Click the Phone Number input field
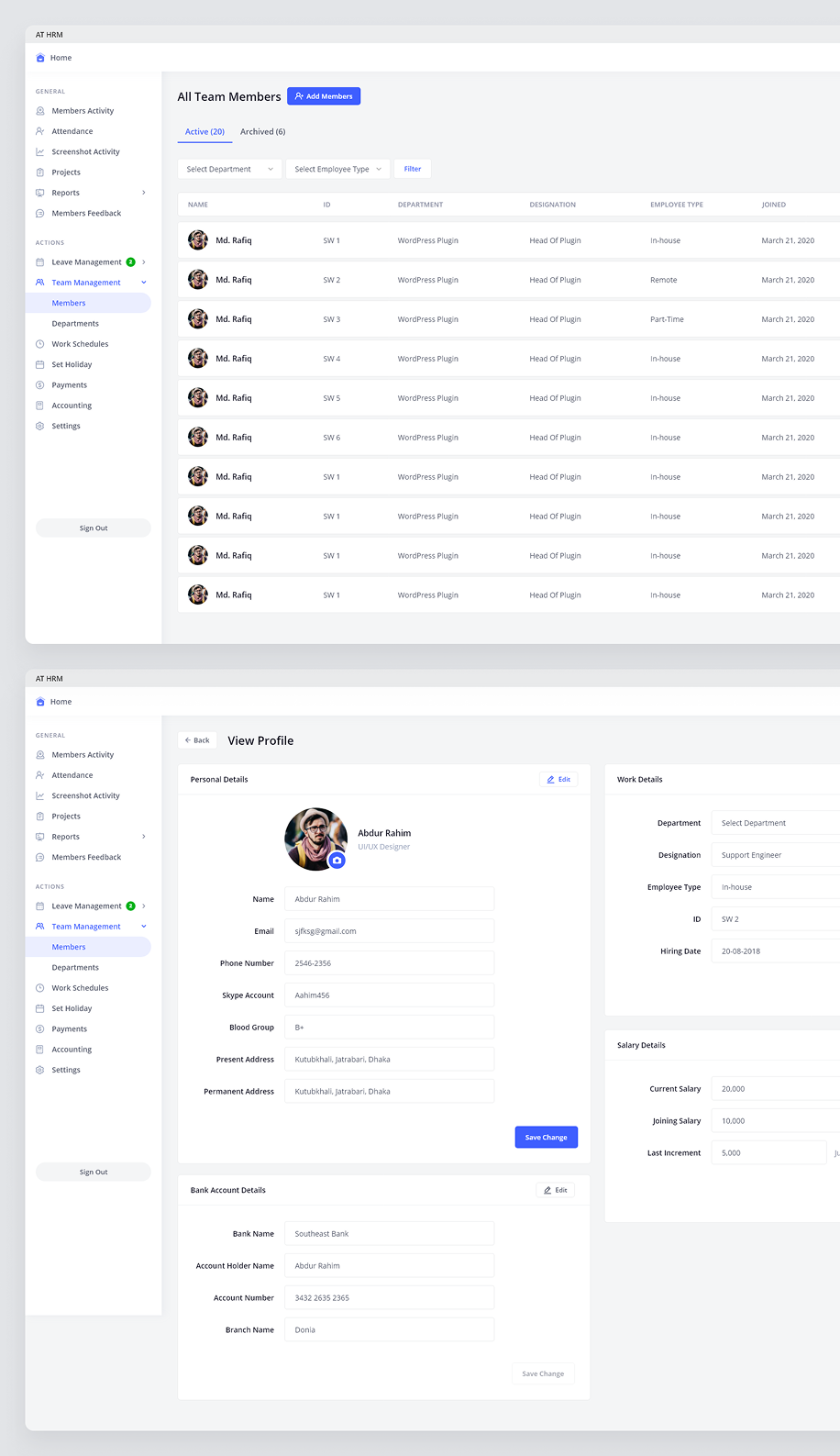840x1456 pixels. (389, 963)
